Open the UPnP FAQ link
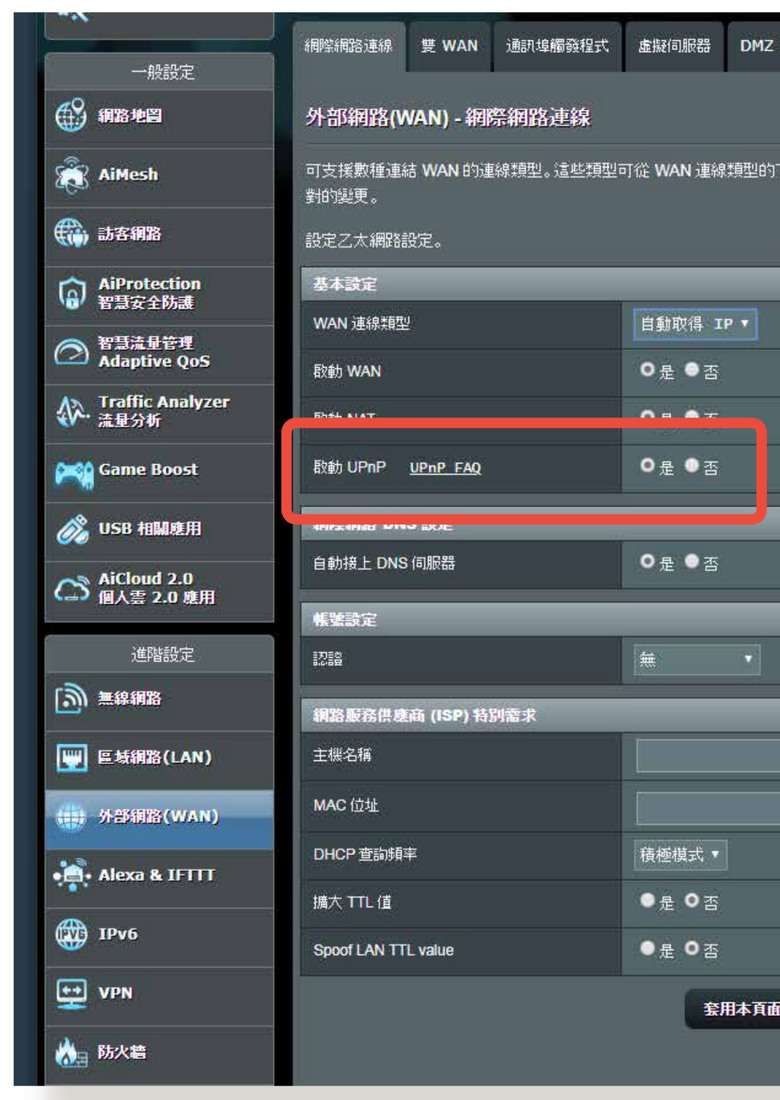Viewport: 780px width, 1100px height. (x=445, y=468)
